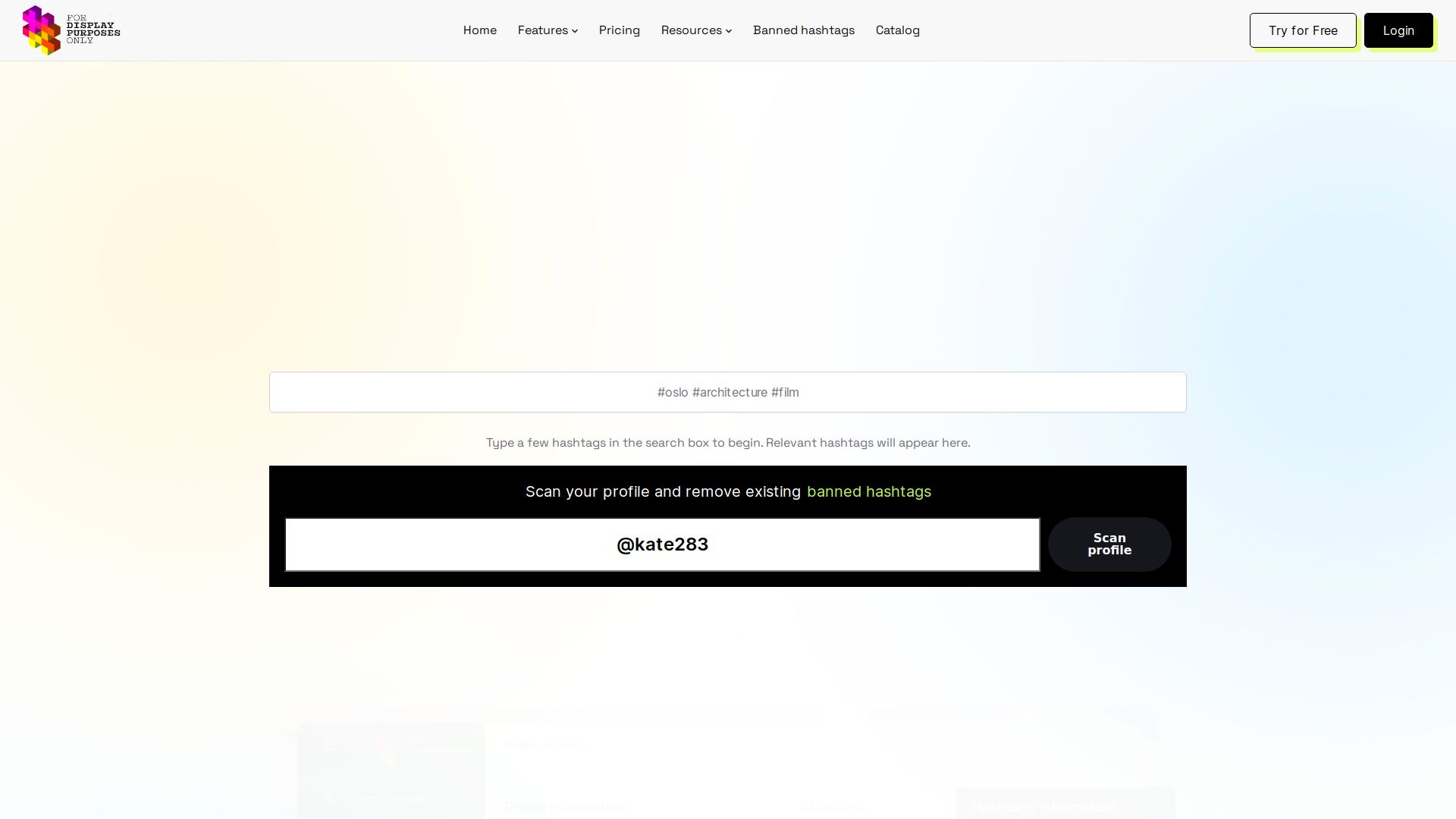Viewport: 1456px width, 819px height.
Task: Open the Pricing page
Action: (x=619, y=30)
